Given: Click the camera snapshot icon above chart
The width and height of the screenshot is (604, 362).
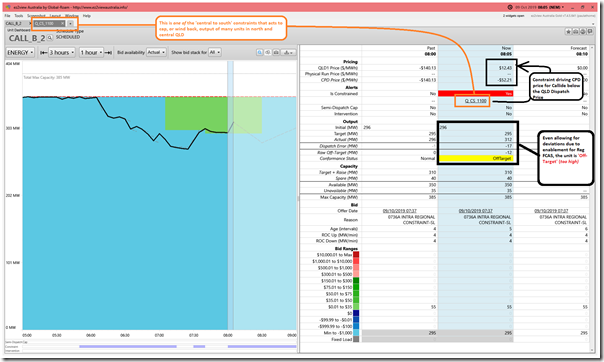Looking at the screenshot, I should pyautogui.click(x=276, y=52).
